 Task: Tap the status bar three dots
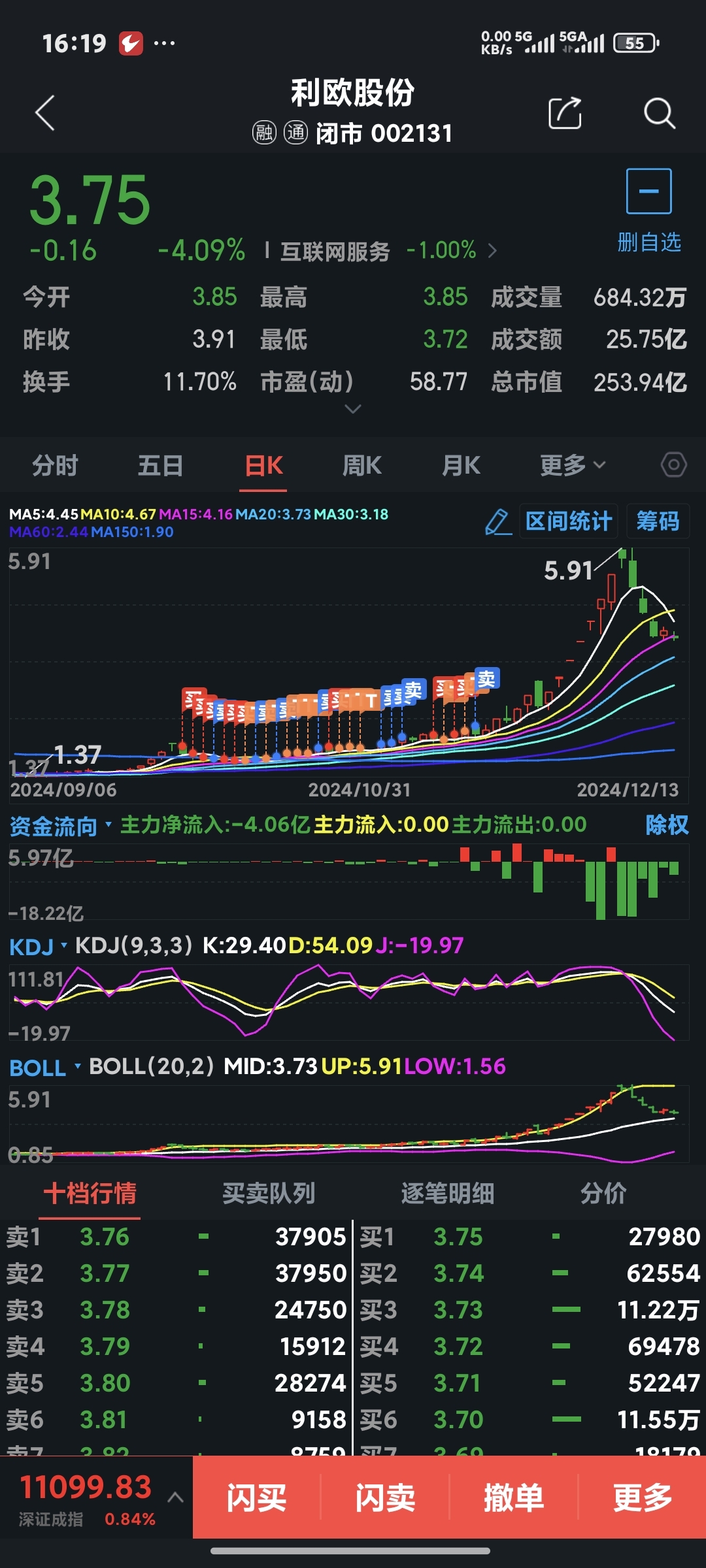click(164, 43)
